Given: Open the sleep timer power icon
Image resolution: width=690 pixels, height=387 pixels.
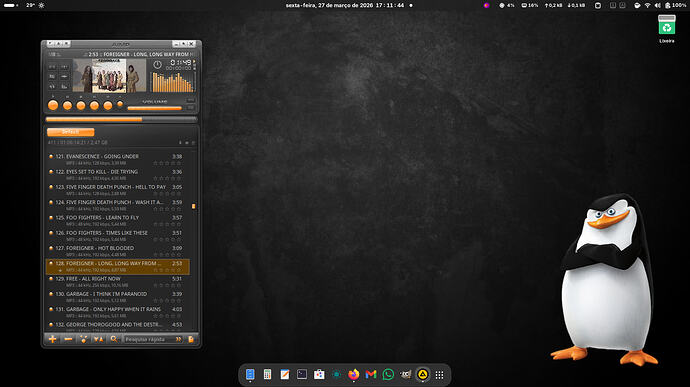Looking at the screenshot, I should [x=157, y=65].
